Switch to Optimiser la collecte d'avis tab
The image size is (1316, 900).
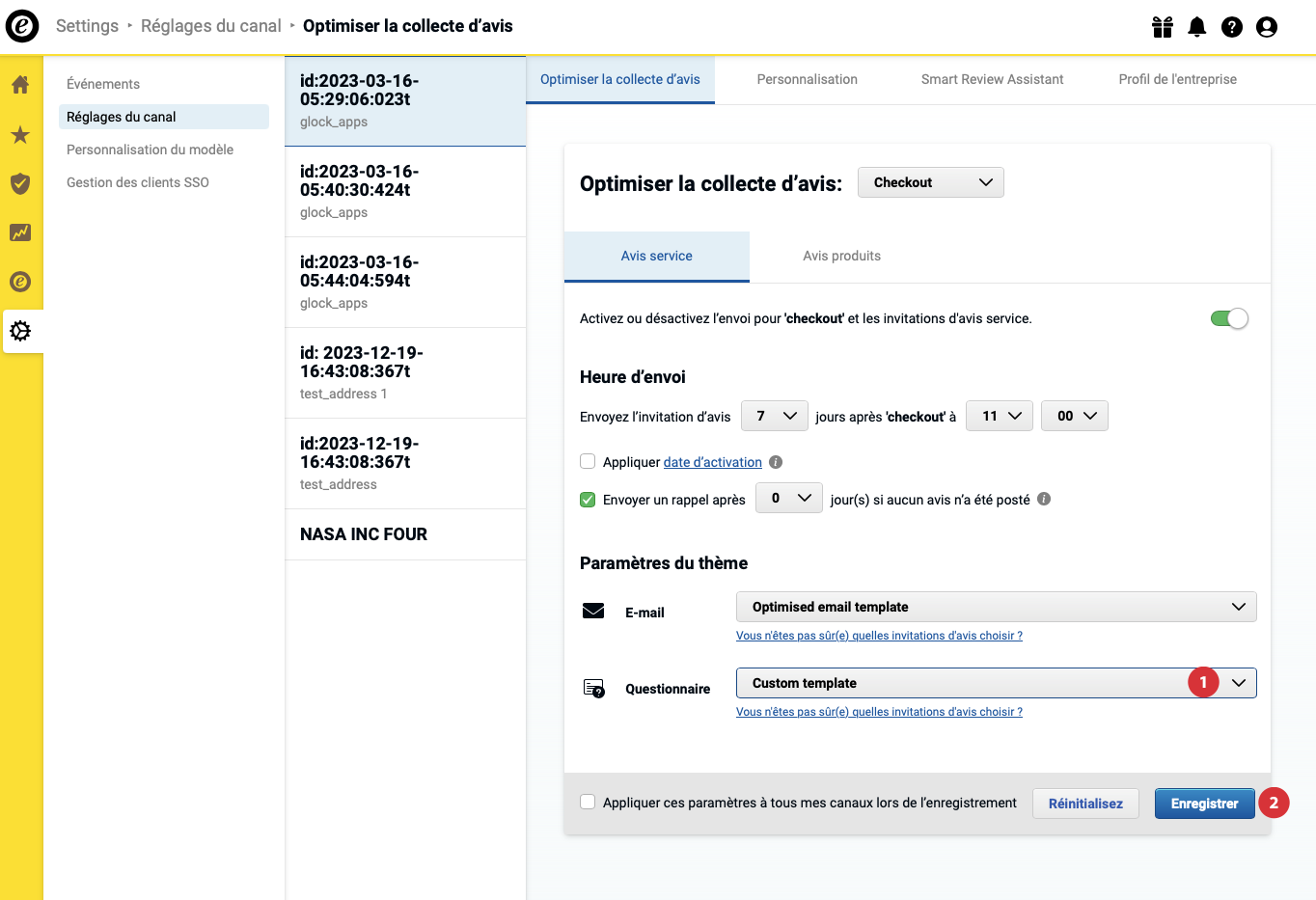pyautogui.click(x=620, y=79)
